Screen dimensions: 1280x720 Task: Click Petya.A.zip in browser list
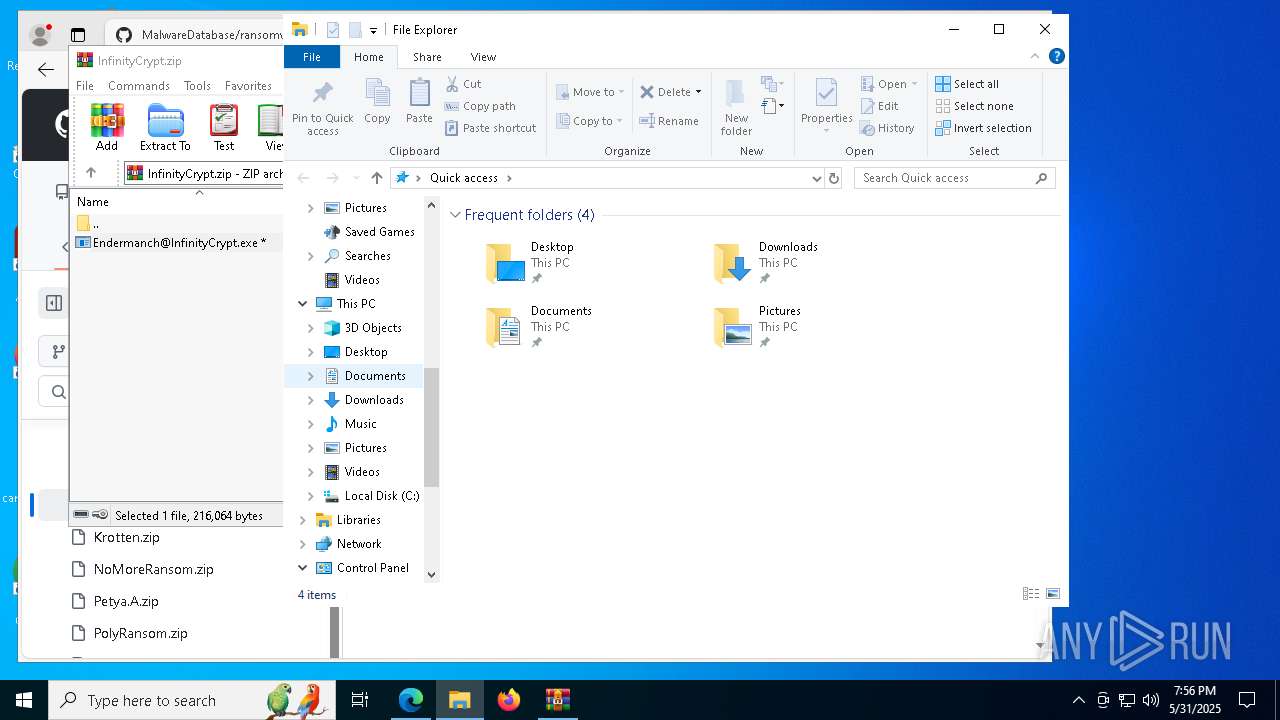click(126, 601)
